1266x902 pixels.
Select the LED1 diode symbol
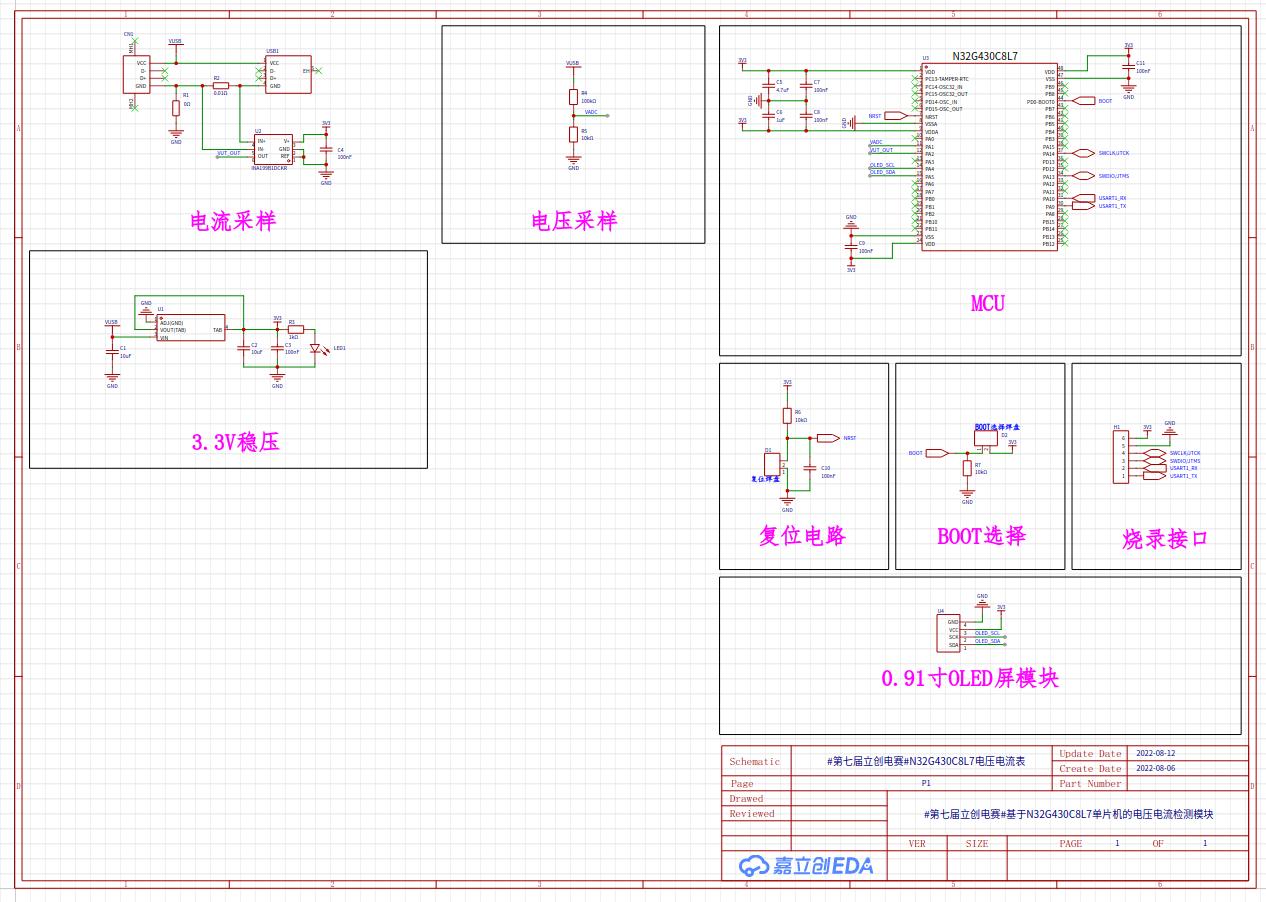(x=316, y=349)
